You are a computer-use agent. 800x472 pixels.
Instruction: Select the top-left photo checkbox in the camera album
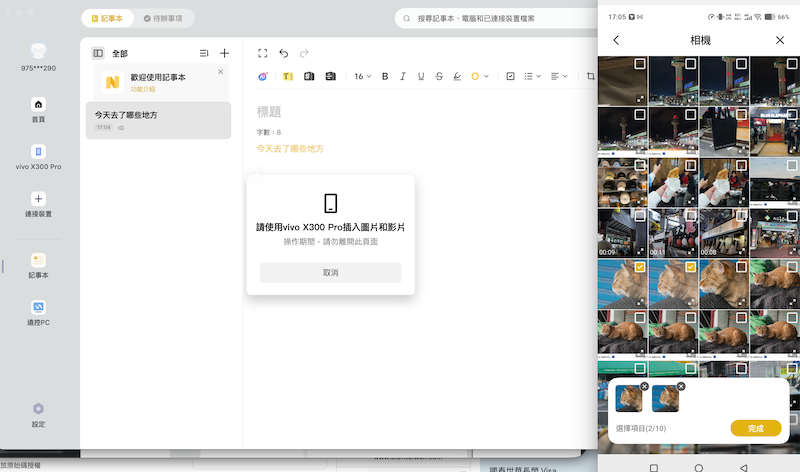pyautogui.click(x=640, y=63)
